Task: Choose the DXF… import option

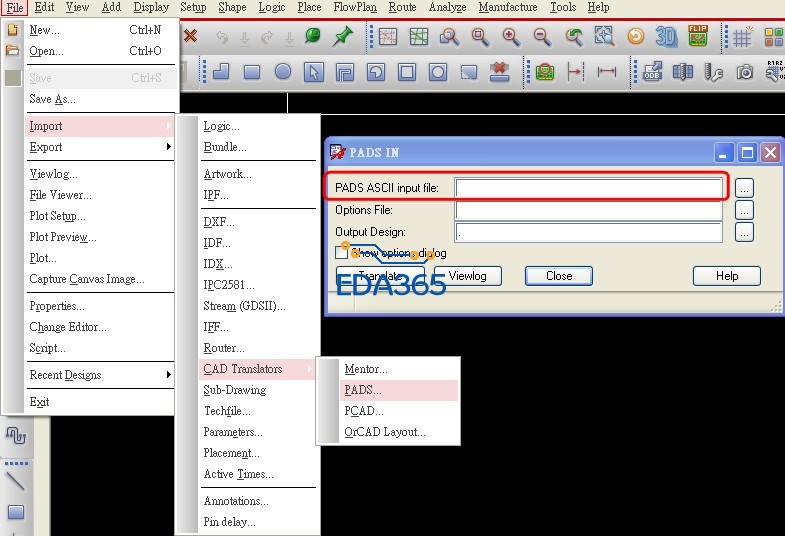Action: point(219,222)
